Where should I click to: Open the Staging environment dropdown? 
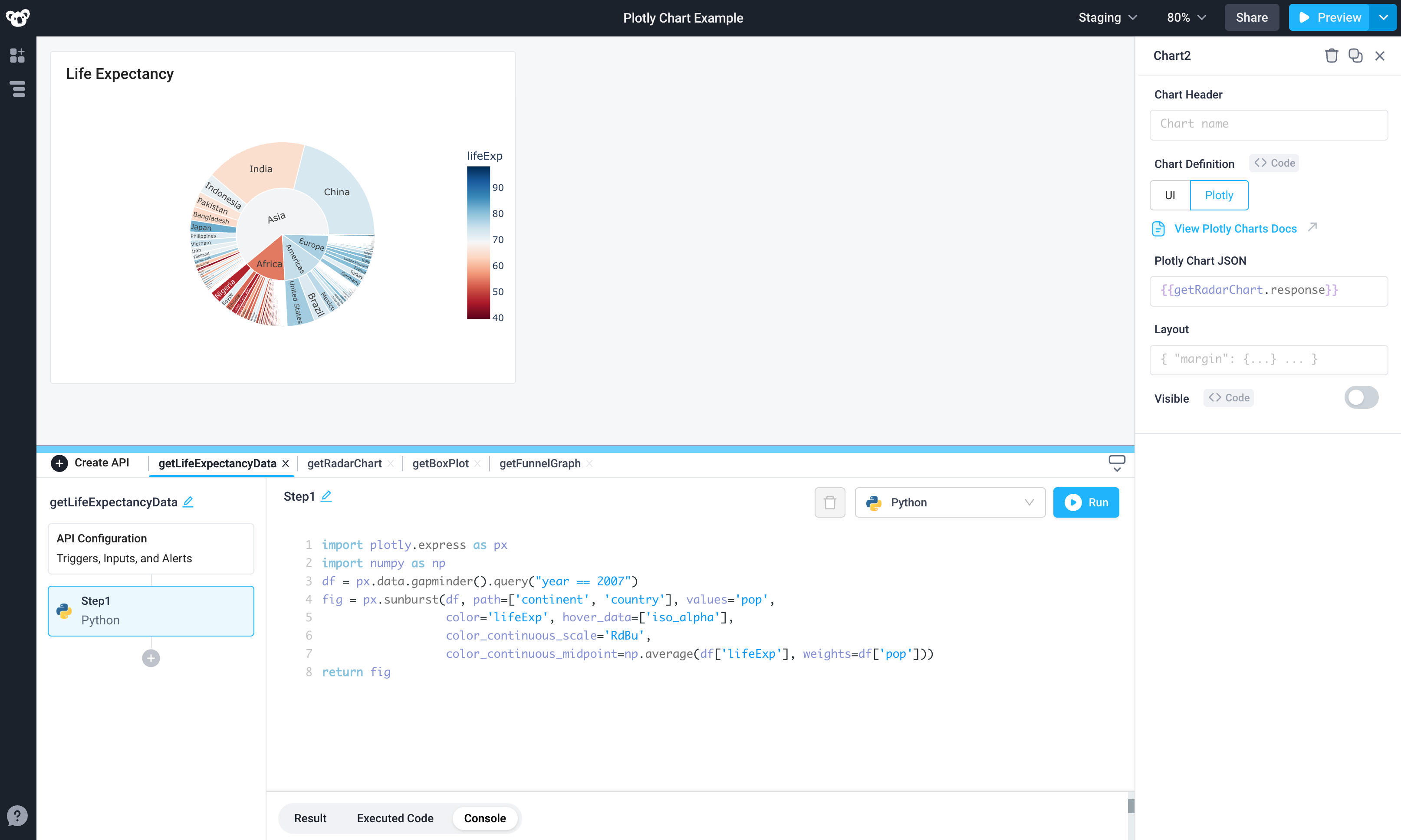pos(1107,17)
